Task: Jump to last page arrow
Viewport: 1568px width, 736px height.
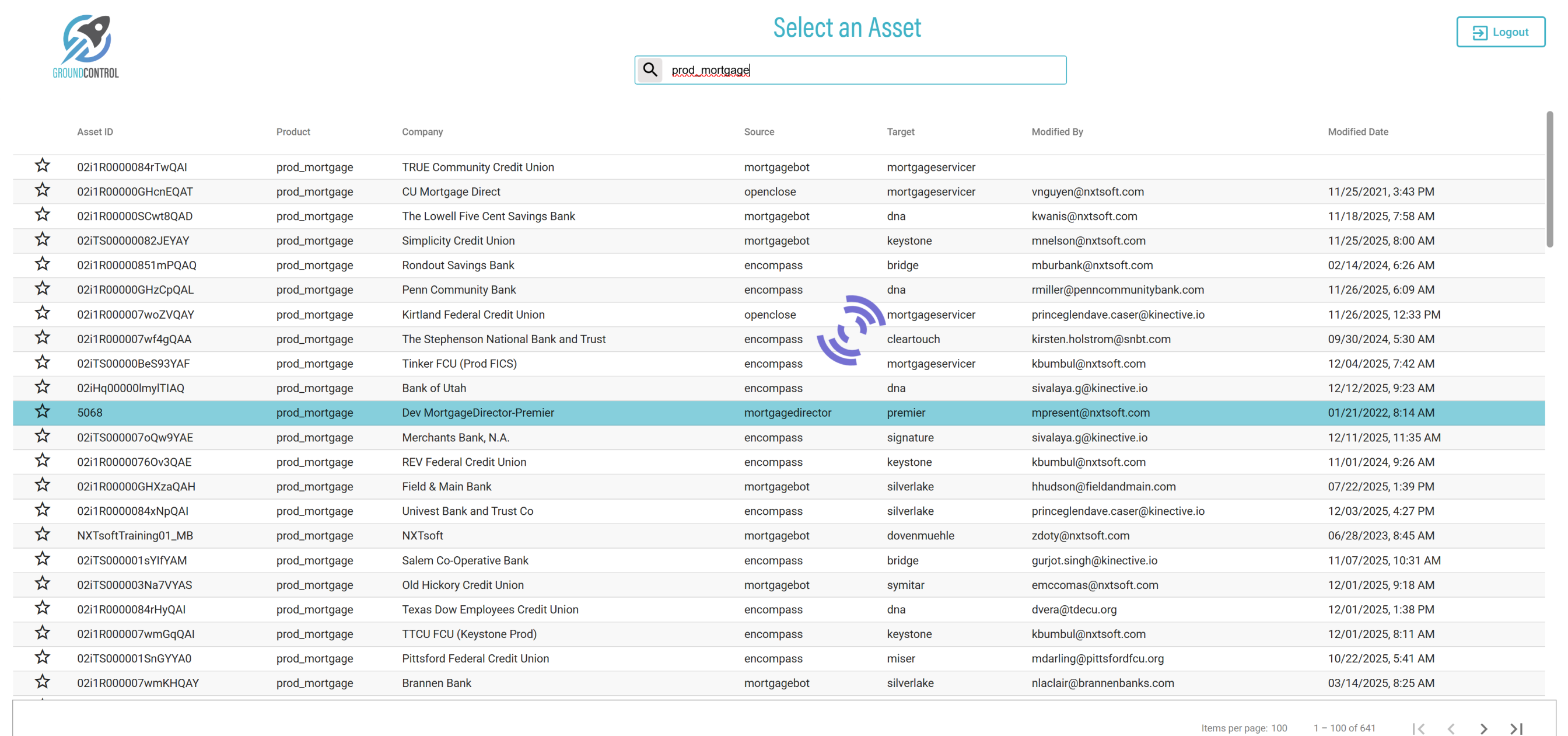Action: [x=1515, y=728]
